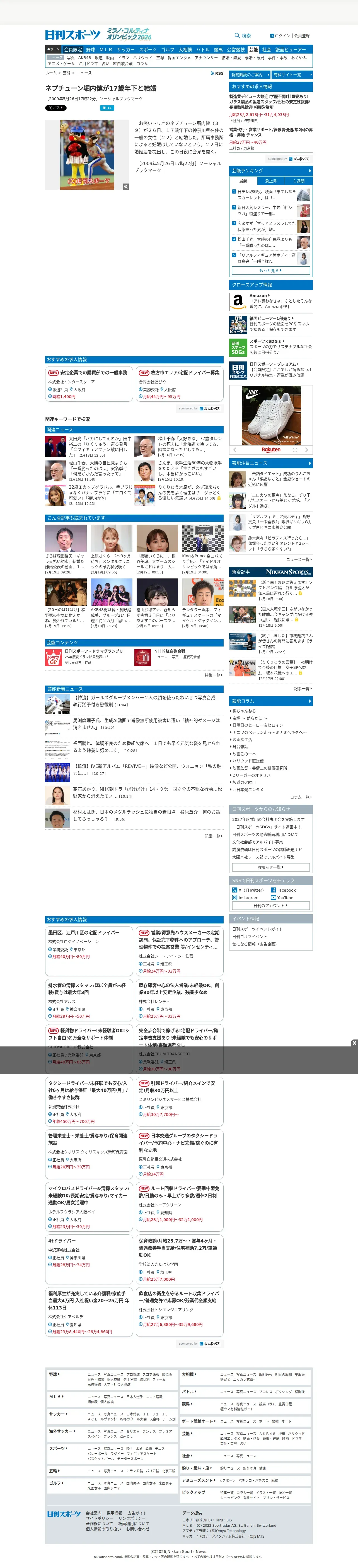Click the search magnifier icon in header
The height and width of the screenshot is (1568, 358).
pyautogui.click(x=238, y=36)
